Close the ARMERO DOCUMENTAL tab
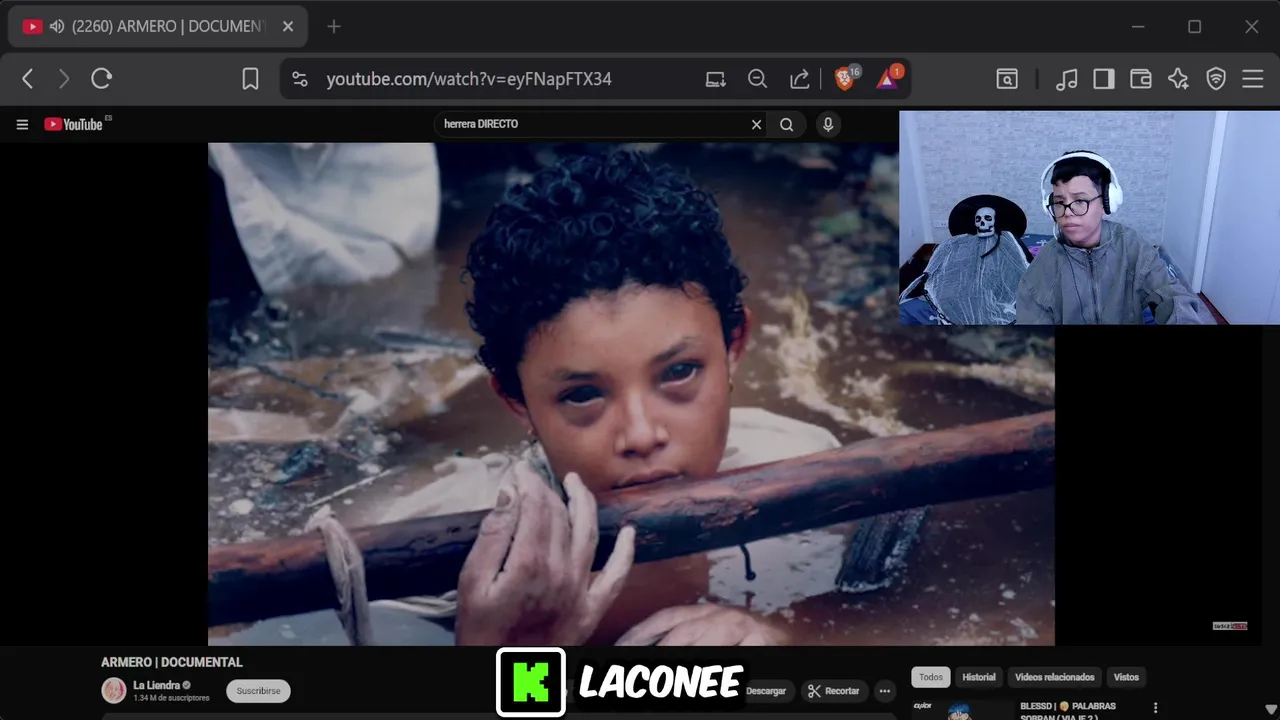This screenshot has height=720, width=1280. click(x=288, y=27)
